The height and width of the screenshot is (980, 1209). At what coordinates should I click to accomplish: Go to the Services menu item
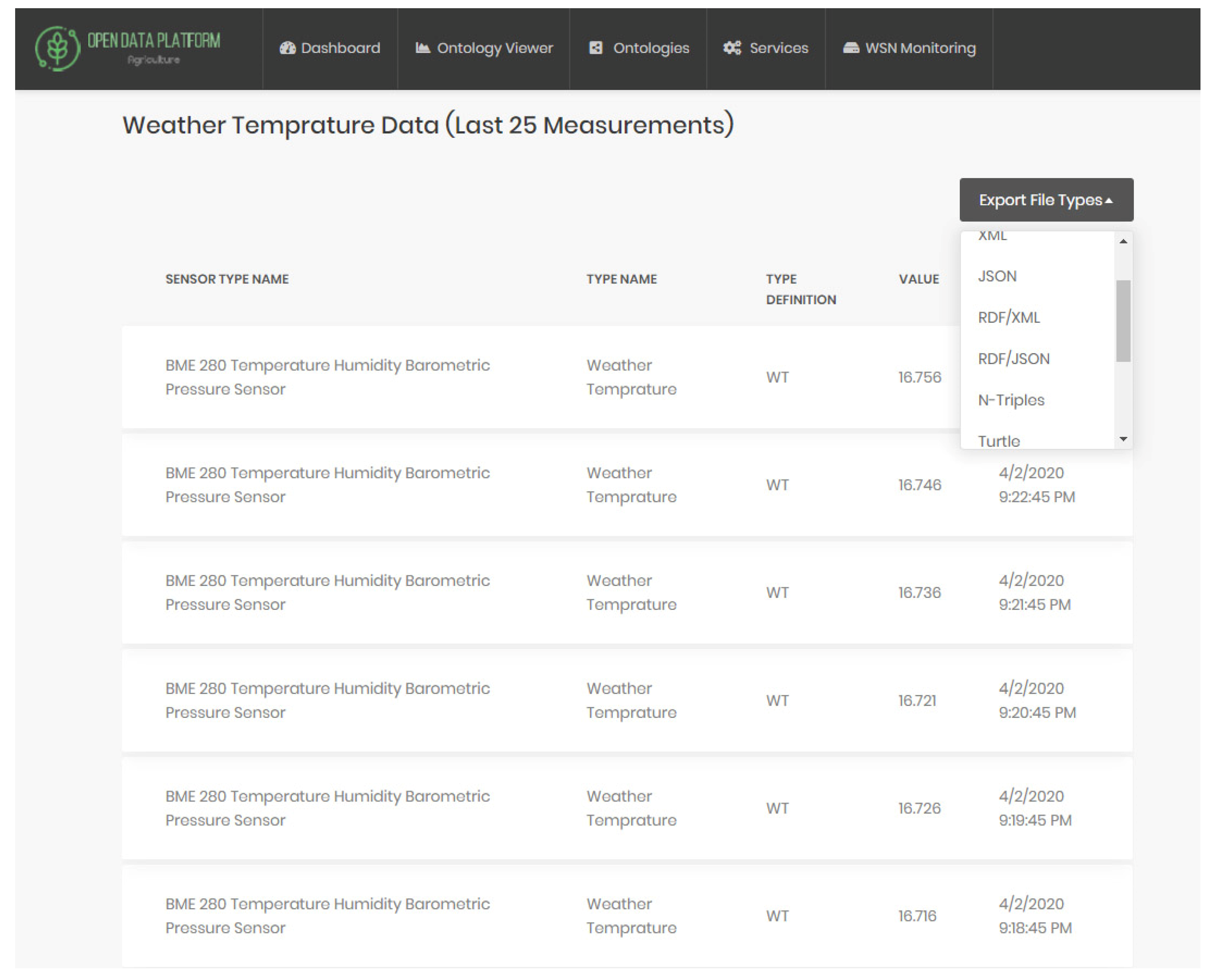point(778,48)
